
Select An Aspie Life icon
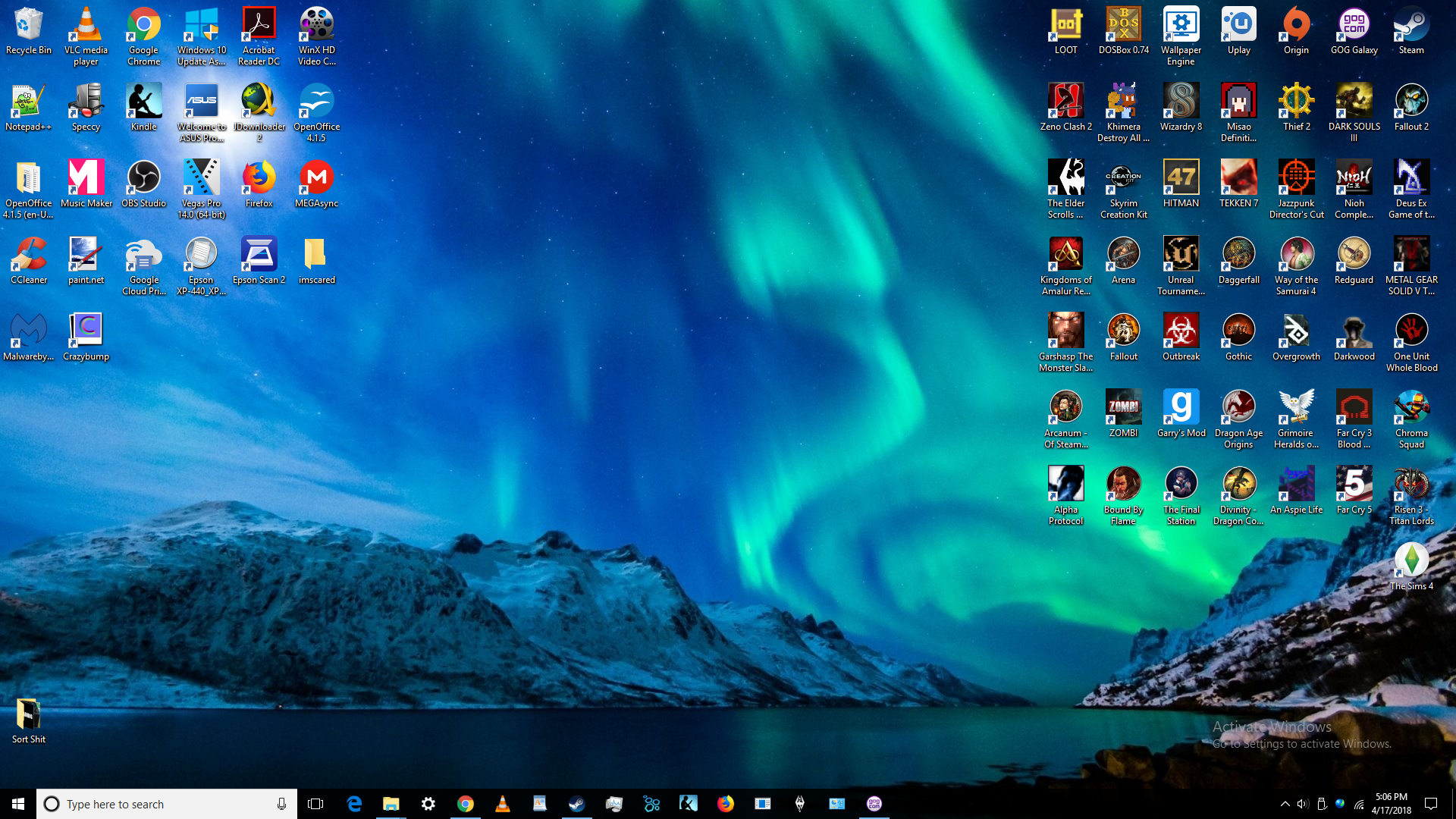coord(1297,491)
